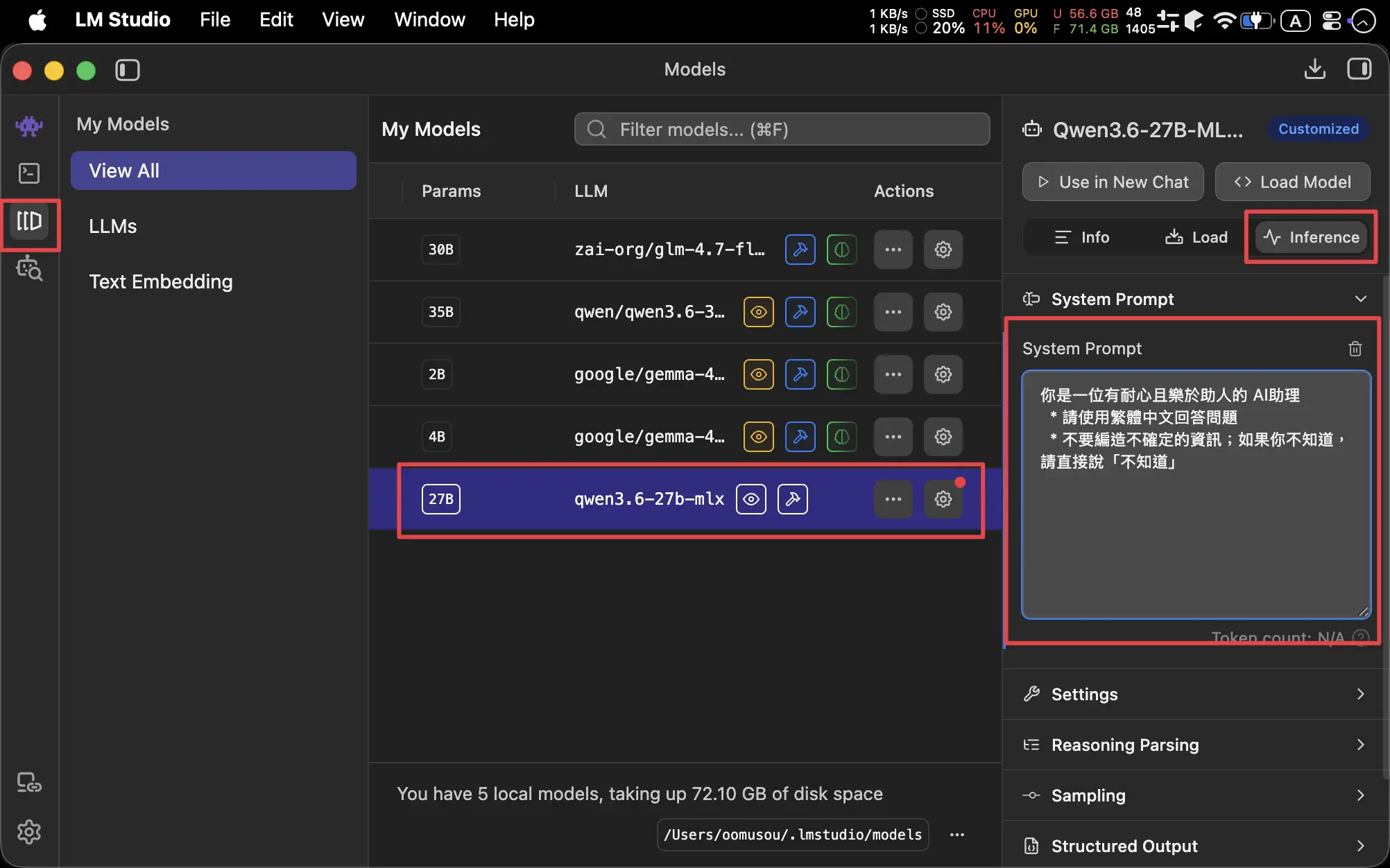Screen dimensions: 1390x868
Task: Open the Chat view in left sidebar
Action: [29, 125]
